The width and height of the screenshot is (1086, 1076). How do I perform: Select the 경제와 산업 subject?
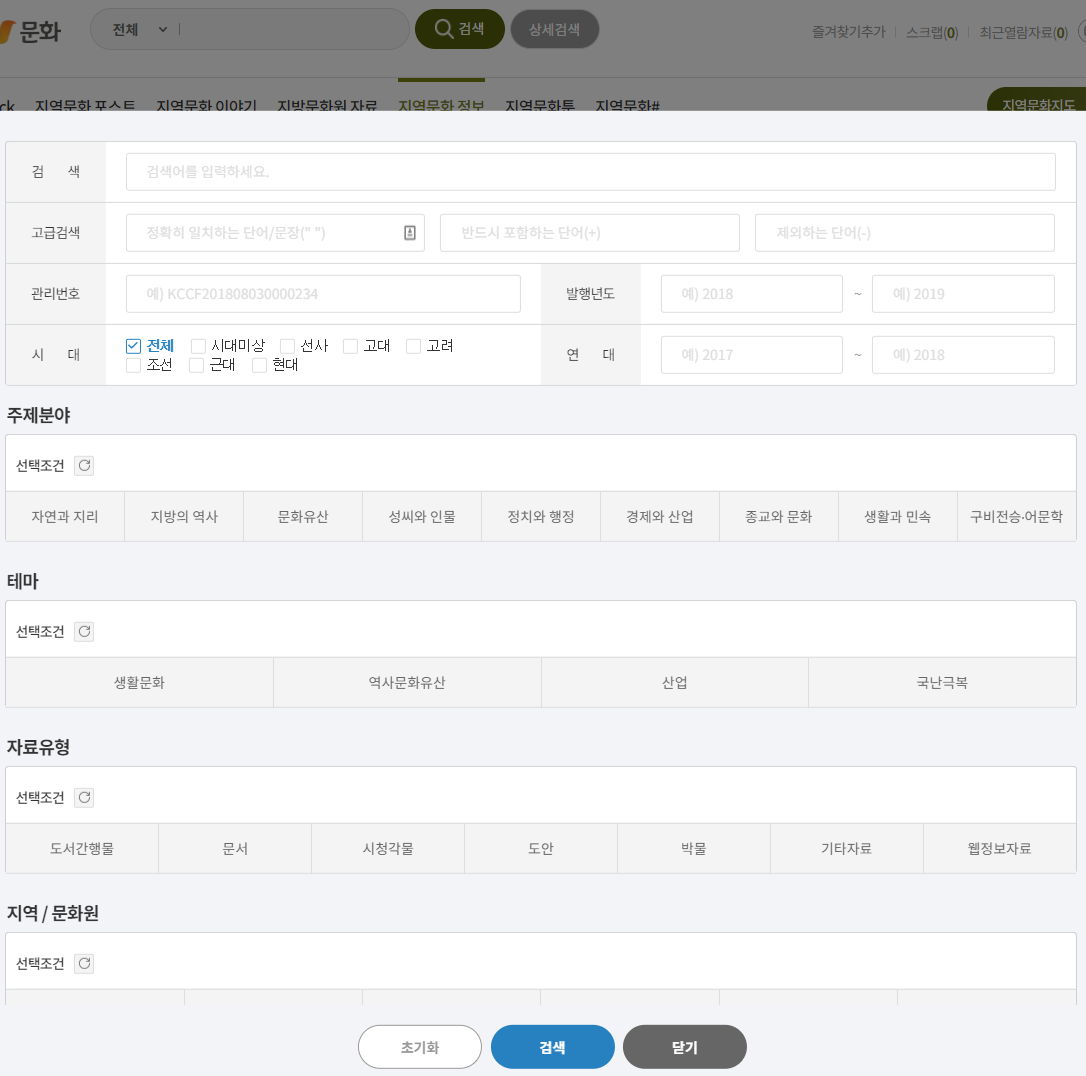click(x=660, y=517)
